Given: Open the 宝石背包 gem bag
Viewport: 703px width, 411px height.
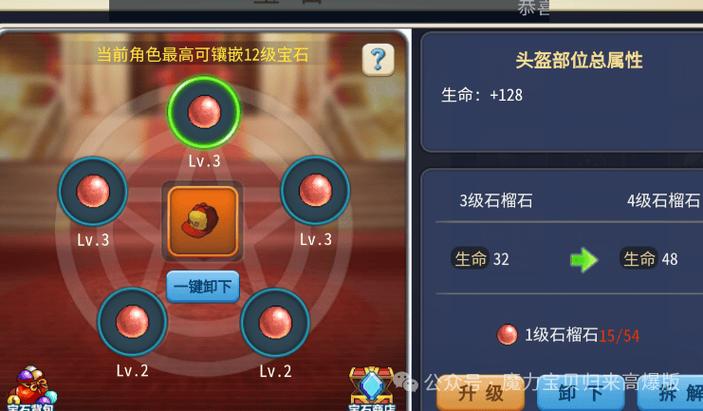Looking at the screenshot, I should (31, 388).
